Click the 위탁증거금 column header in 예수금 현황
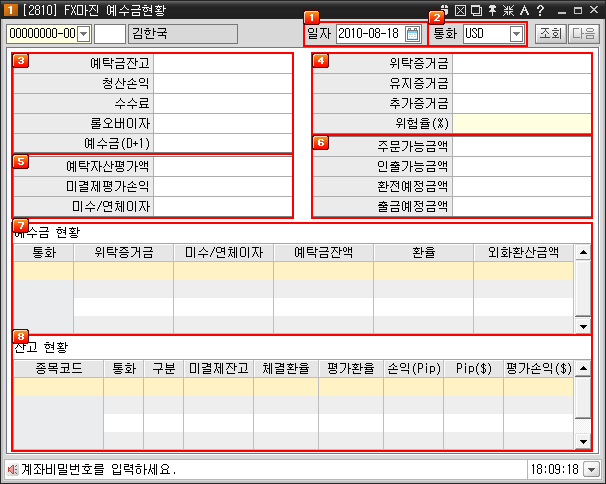 coord(123,252)
